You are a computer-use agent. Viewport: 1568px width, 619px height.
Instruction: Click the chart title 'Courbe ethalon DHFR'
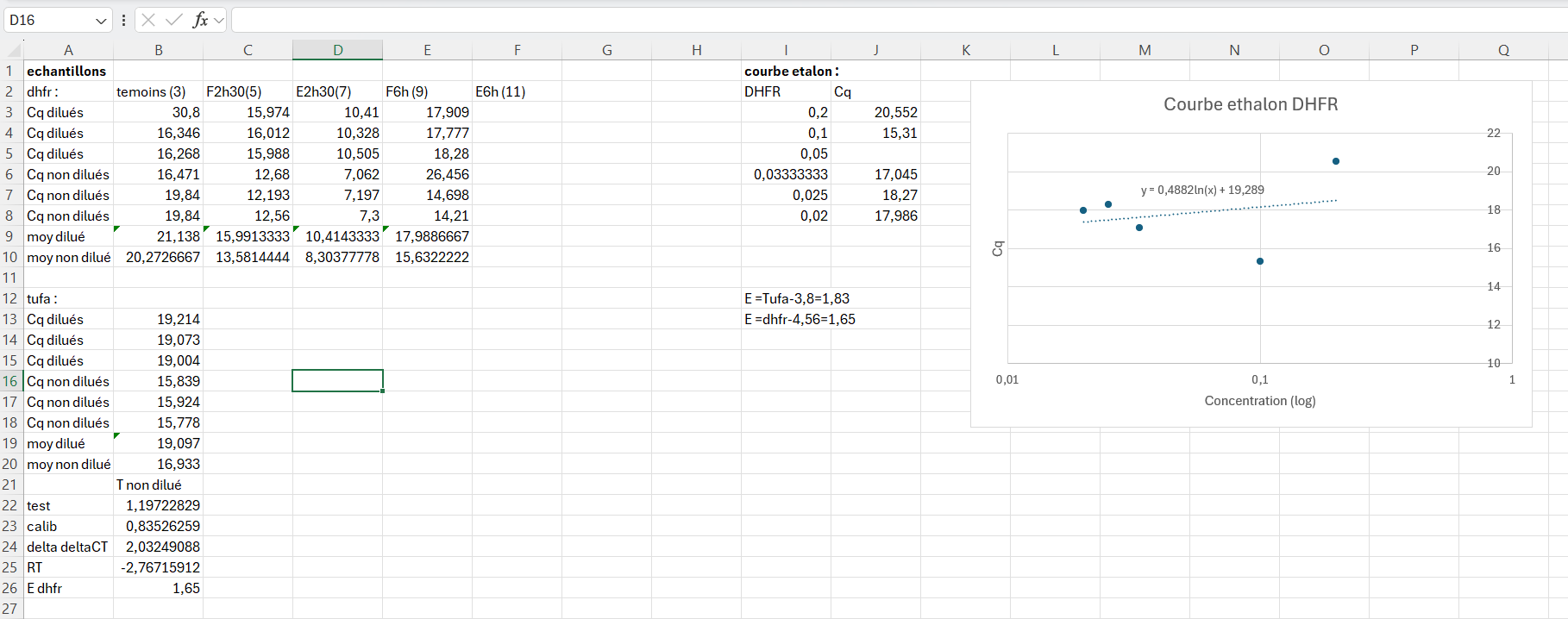[x=1250, y=104]
